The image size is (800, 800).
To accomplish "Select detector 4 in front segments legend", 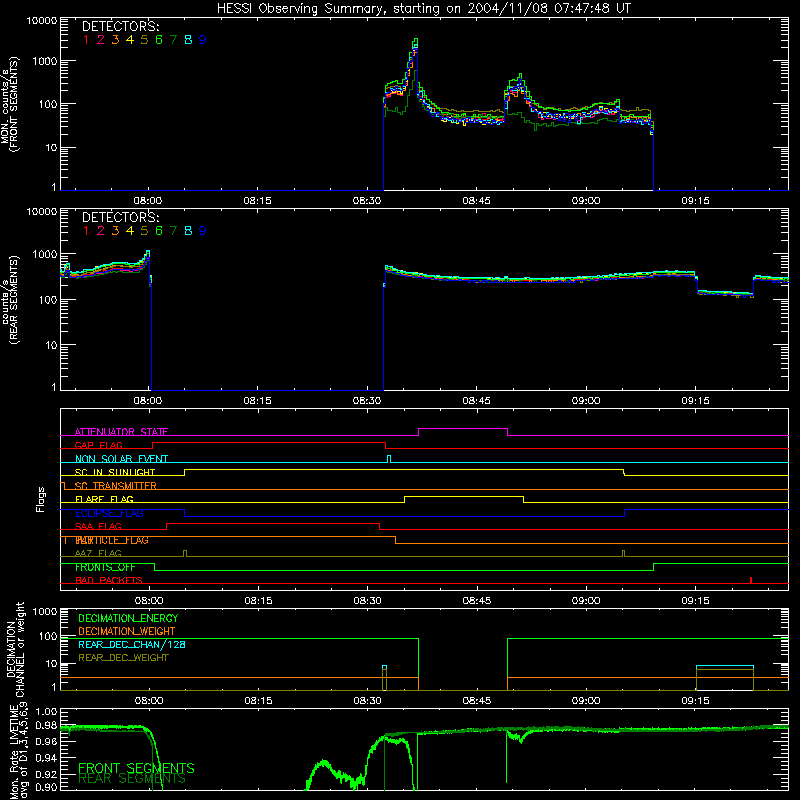I will tap(130, 39).
